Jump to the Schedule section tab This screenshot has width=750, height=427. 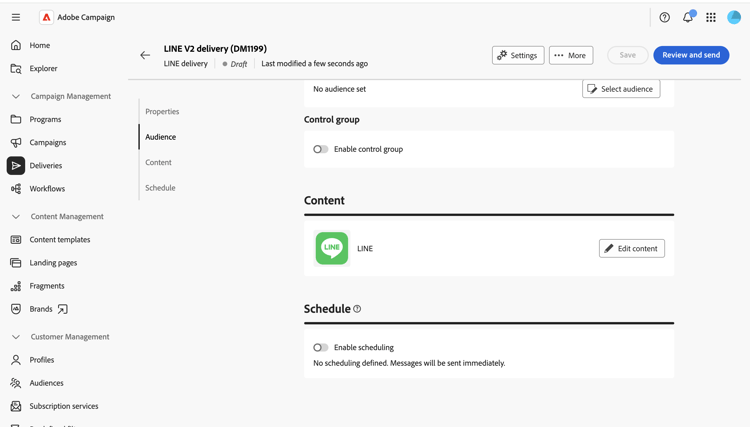(160, 187)
